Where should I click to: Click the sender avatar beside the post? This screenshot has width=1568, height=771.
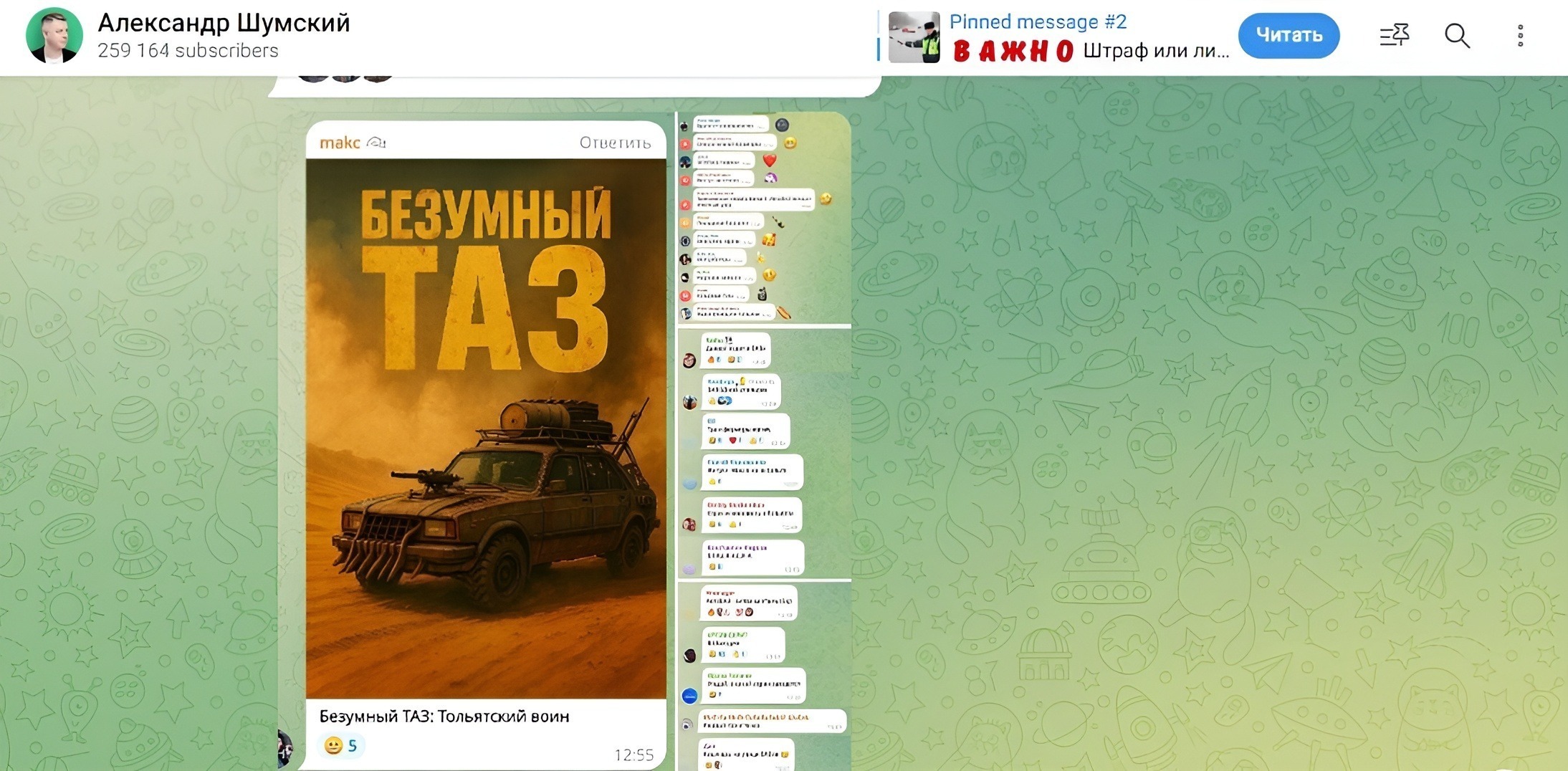(285, 748)
